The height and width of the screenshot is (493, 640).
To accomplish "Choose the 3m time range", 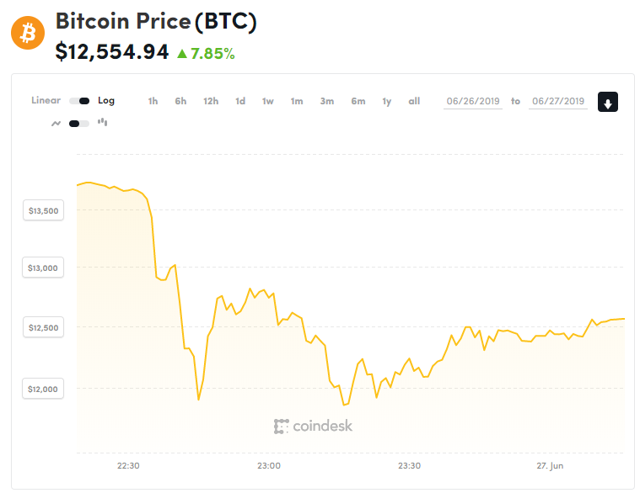I will pos(327,101).
